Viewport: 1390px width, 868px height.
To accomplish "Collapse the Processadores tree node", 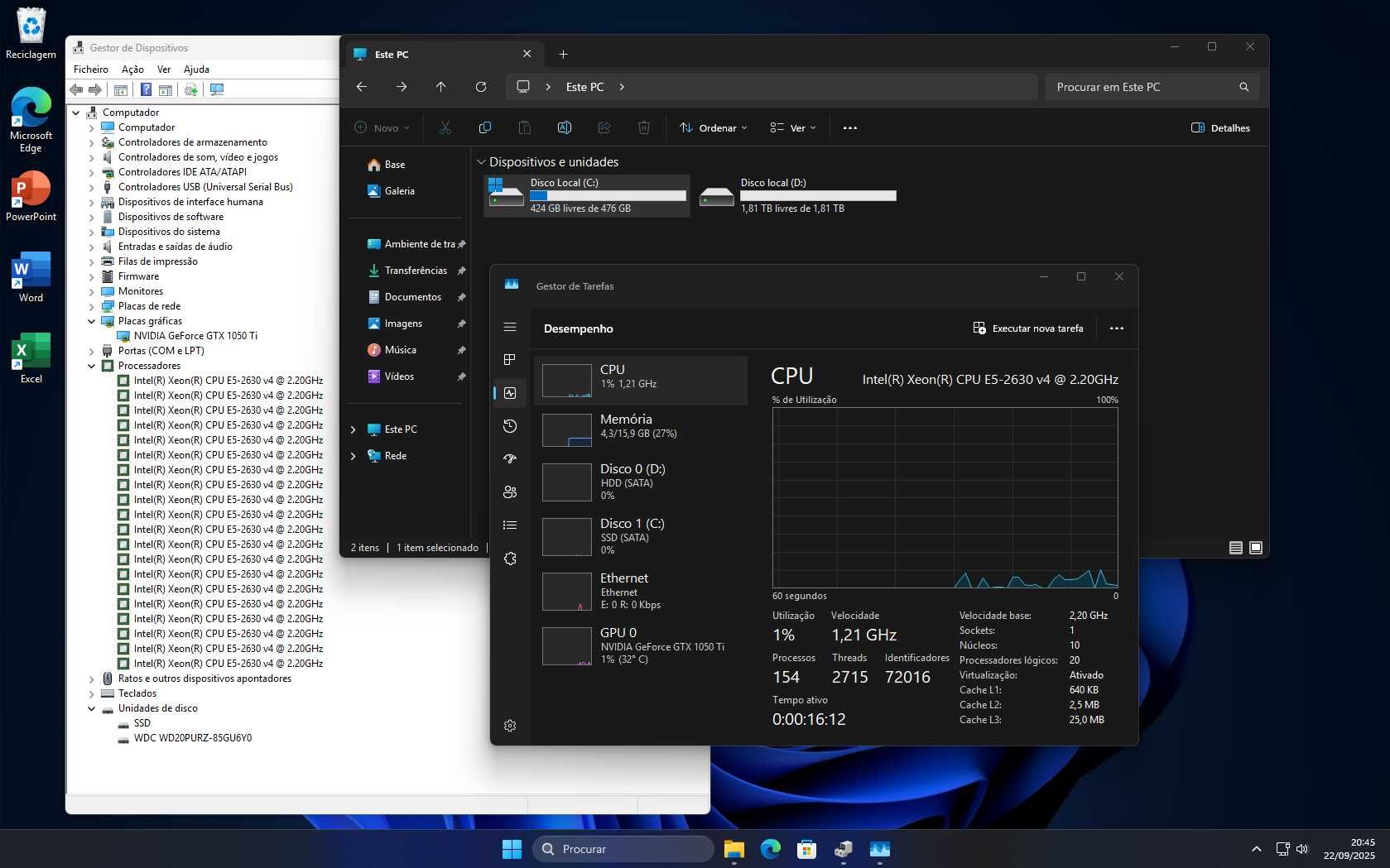I will pyautogui.click(x=92, y=366).
